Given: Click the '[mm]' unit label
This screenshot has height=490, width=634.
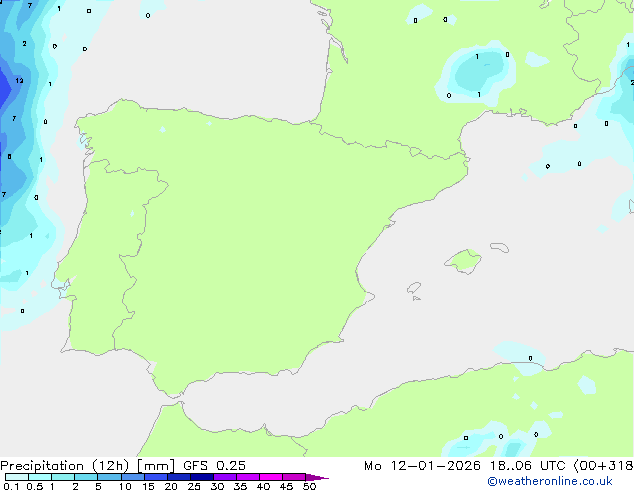Looking at the screenshot, I should point(156,466).
